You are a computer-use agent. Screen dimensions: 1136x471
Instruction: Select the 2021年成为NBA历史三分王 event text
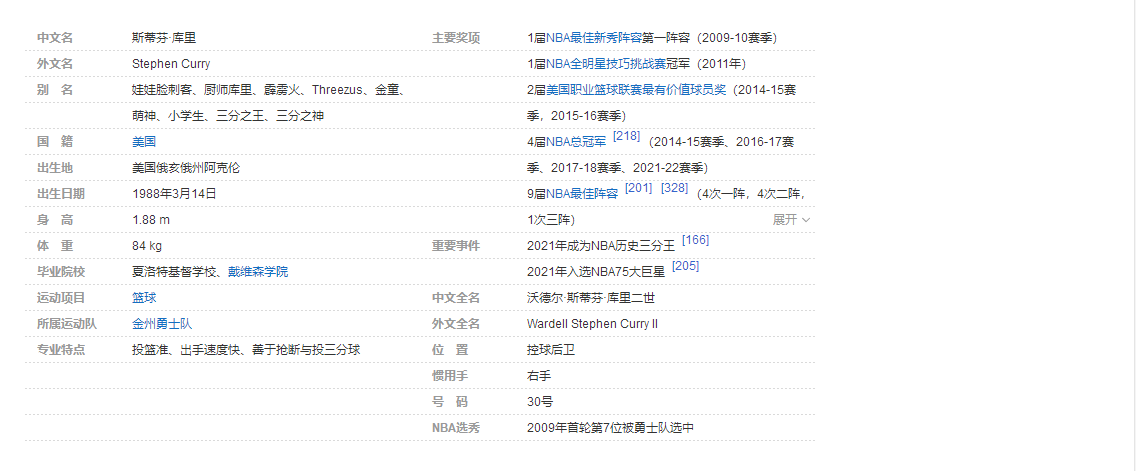601,246
